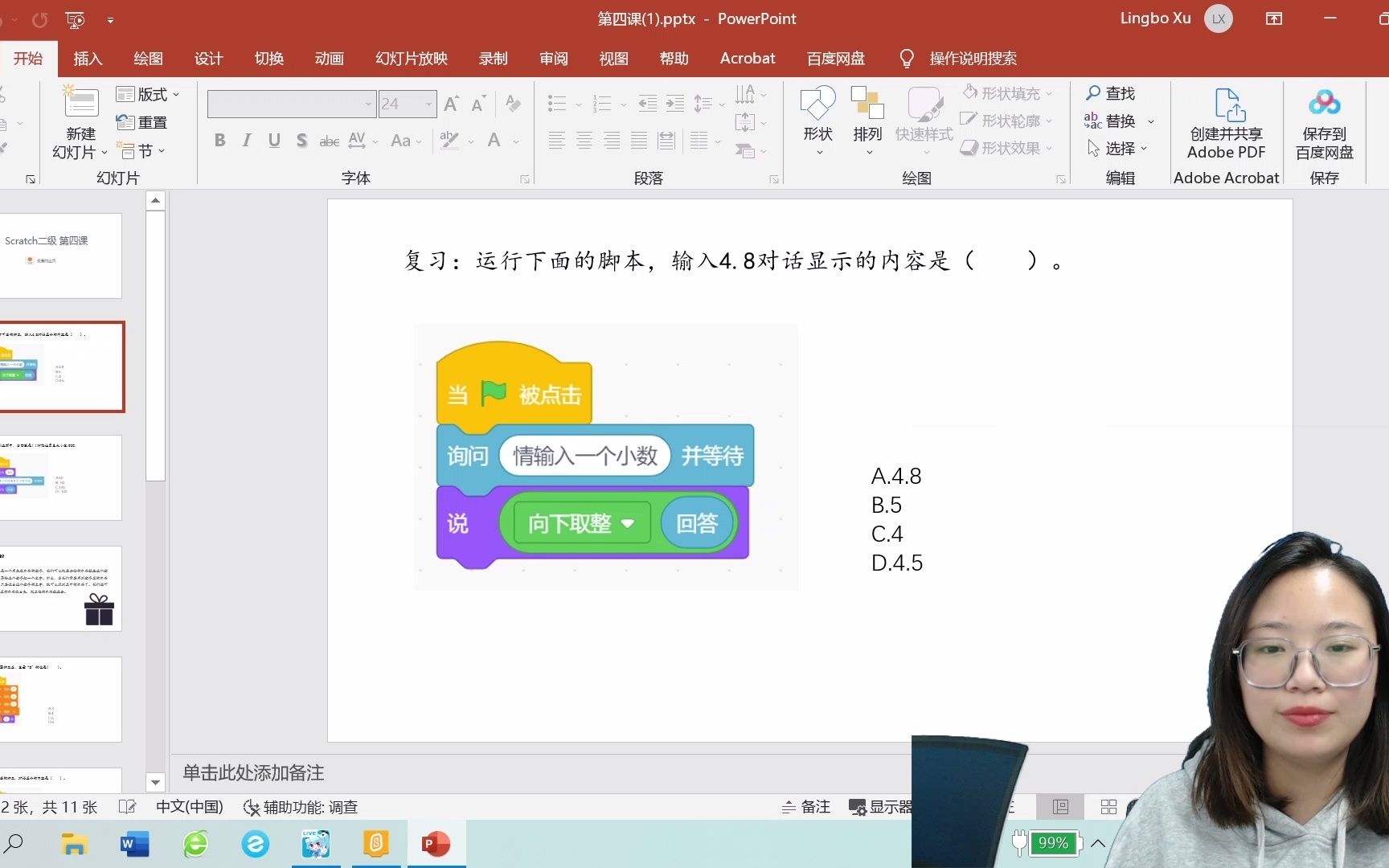Toggle Bold formatting

click(x=219, y=141)
